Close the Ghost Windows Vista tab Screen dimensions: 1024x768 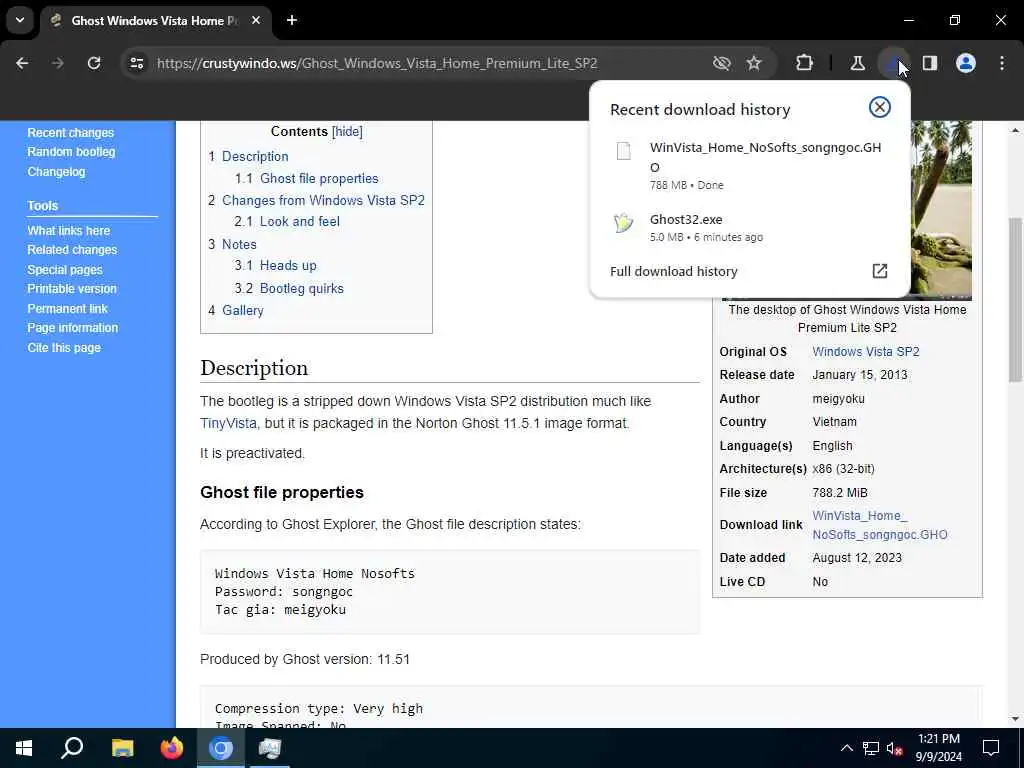[256, 20]
